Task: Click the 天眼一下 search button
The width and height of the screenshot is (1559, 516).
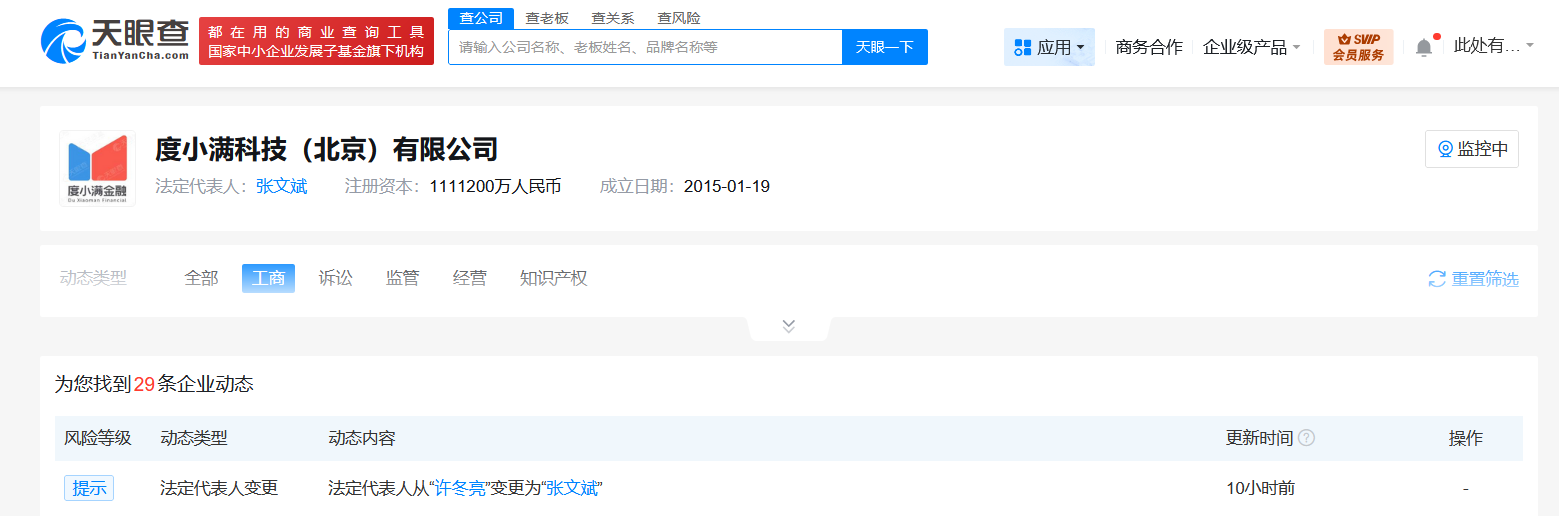Action: click(x=884, y=47)
